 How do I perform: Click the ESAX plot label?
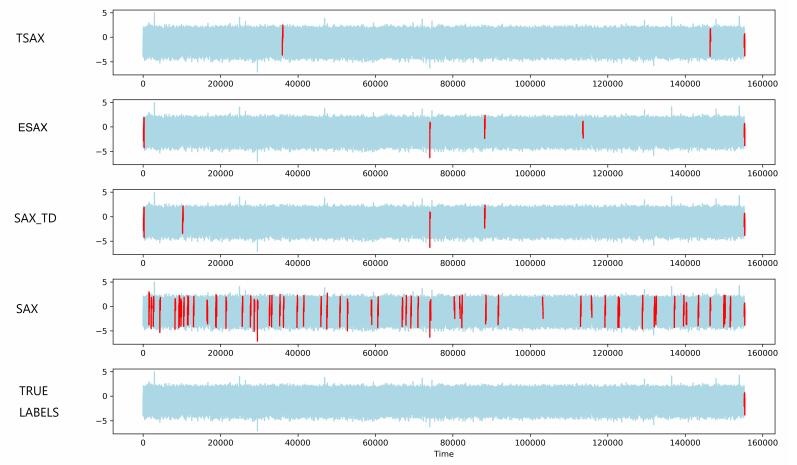[33, 128]
